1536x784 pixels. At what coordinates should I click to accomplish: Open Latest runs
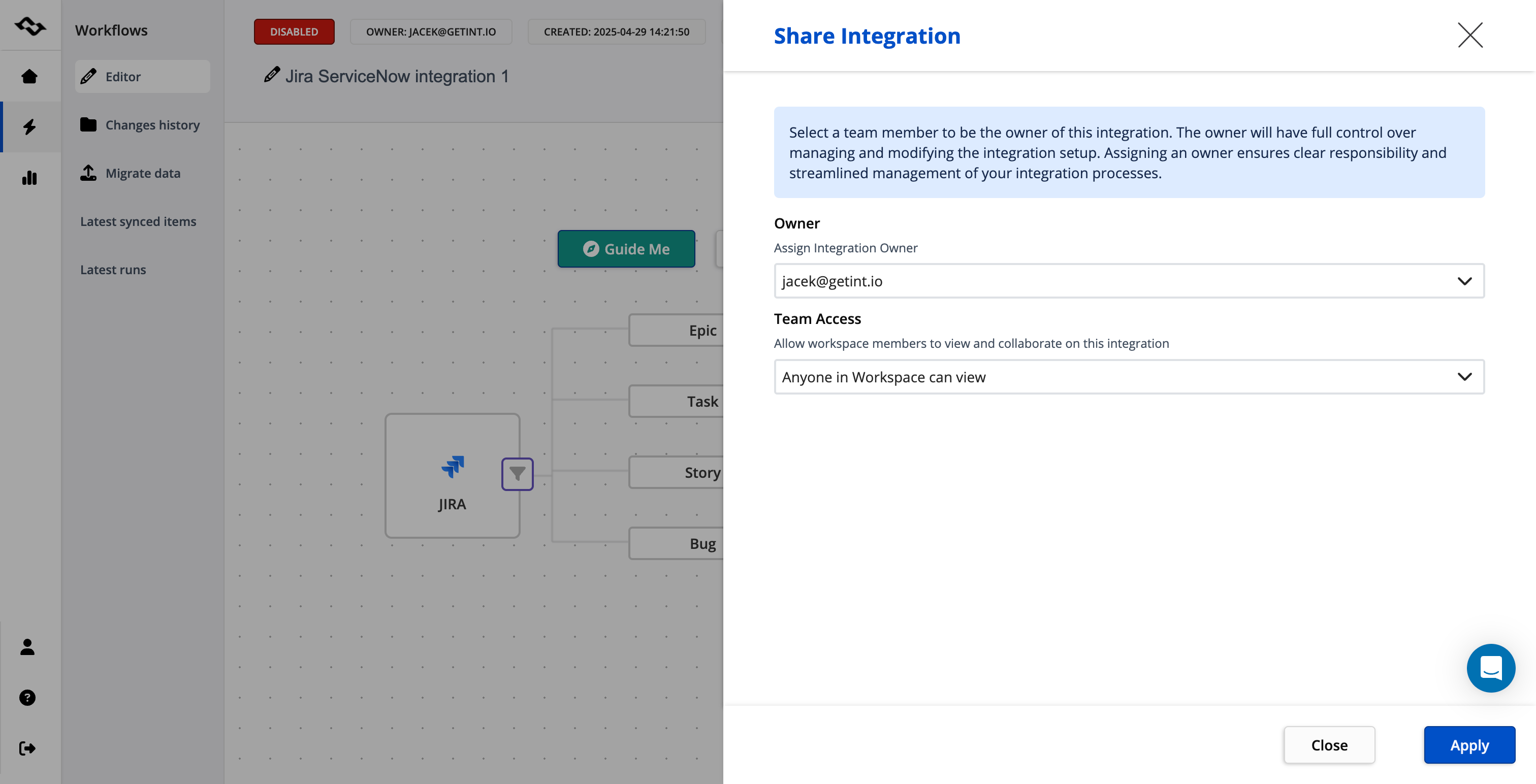113,270
